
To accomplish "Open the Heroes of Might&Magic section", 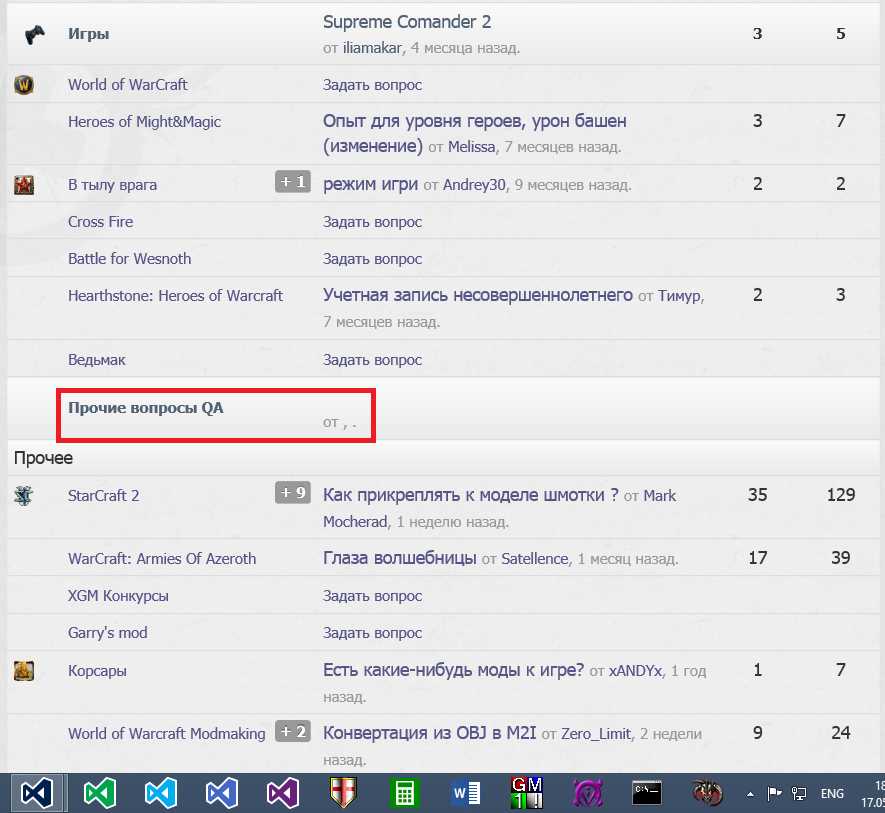I will pyautogui.click(x=144, y=122).
